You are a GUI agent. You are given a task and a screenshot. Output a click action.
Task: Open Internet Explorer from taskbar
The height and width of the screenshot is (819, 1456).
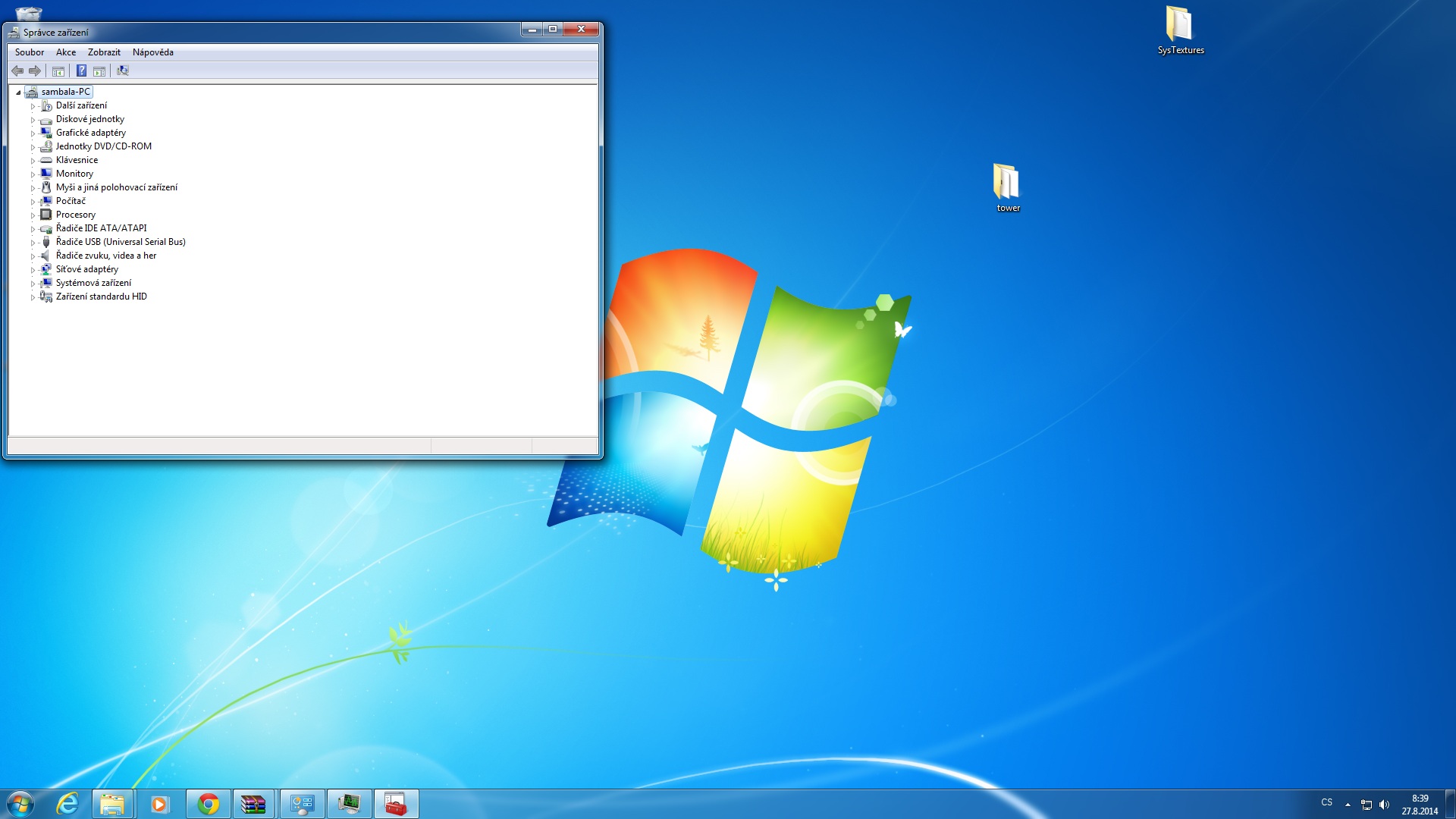pyautogui.click(x=67, y=804)
